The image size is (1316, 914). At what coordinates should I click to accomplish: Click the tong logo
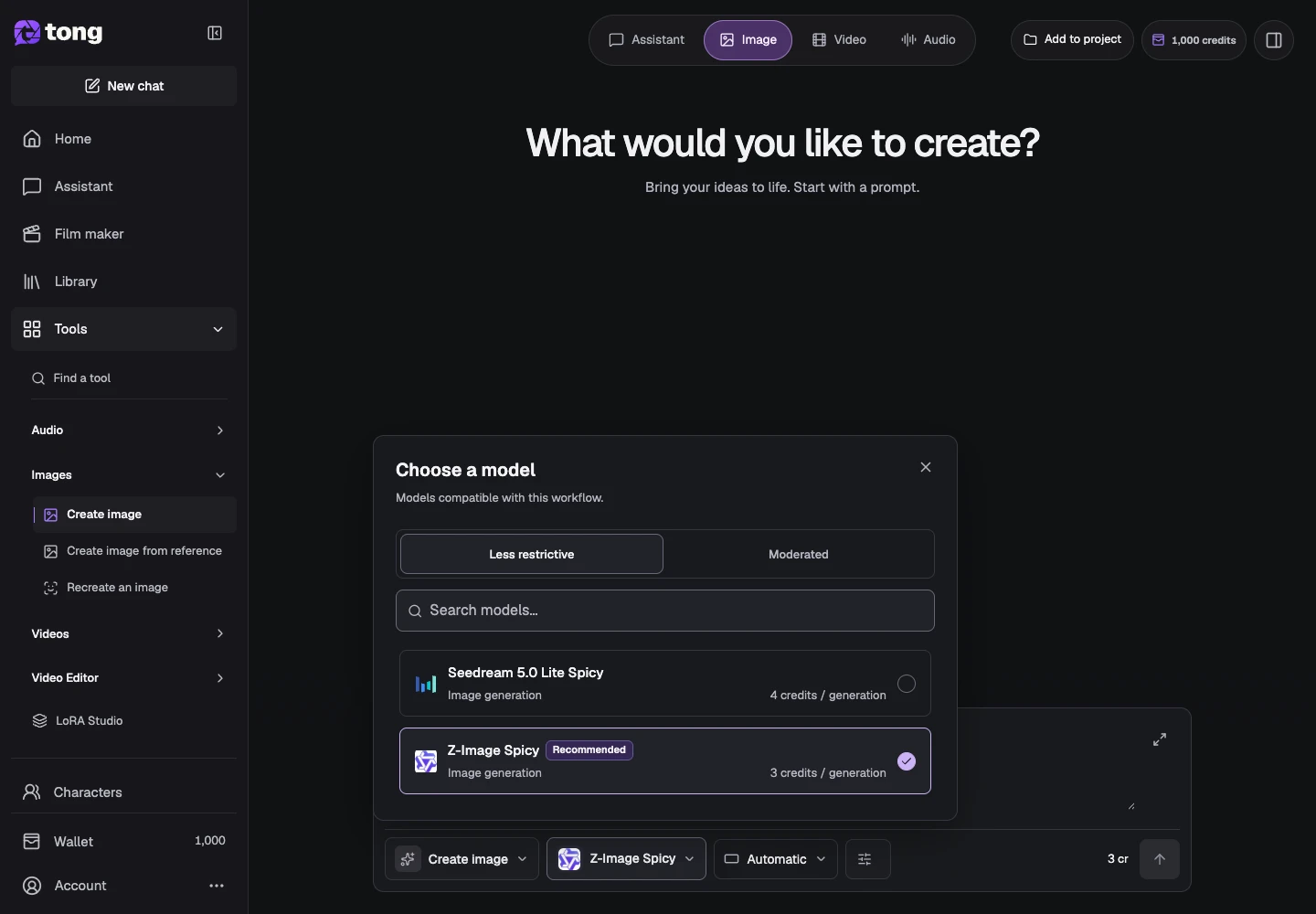(x=58, y=33)
